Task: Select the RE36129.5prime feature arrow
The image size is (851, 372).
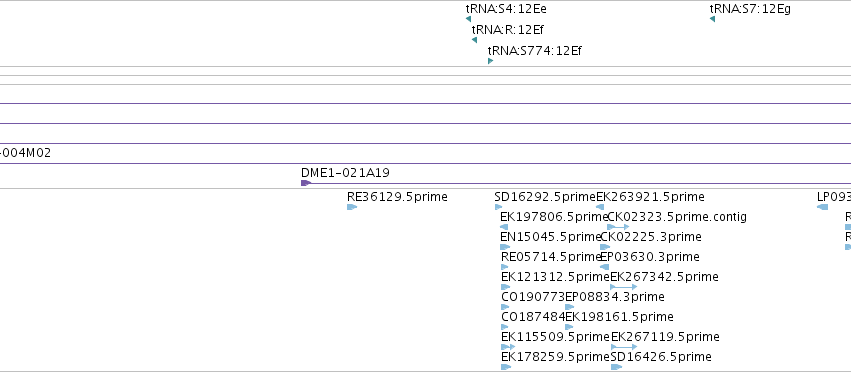Action: (352, 207)
